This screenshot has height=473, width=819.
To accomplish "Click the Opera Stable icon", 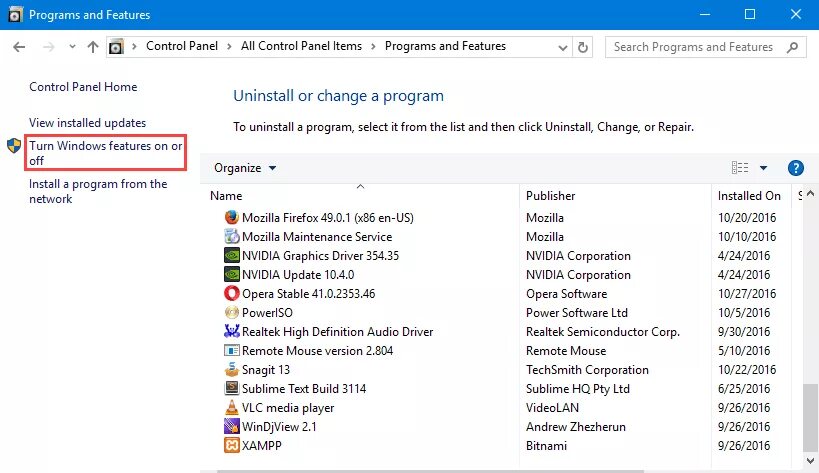I will tap(231, 293).
